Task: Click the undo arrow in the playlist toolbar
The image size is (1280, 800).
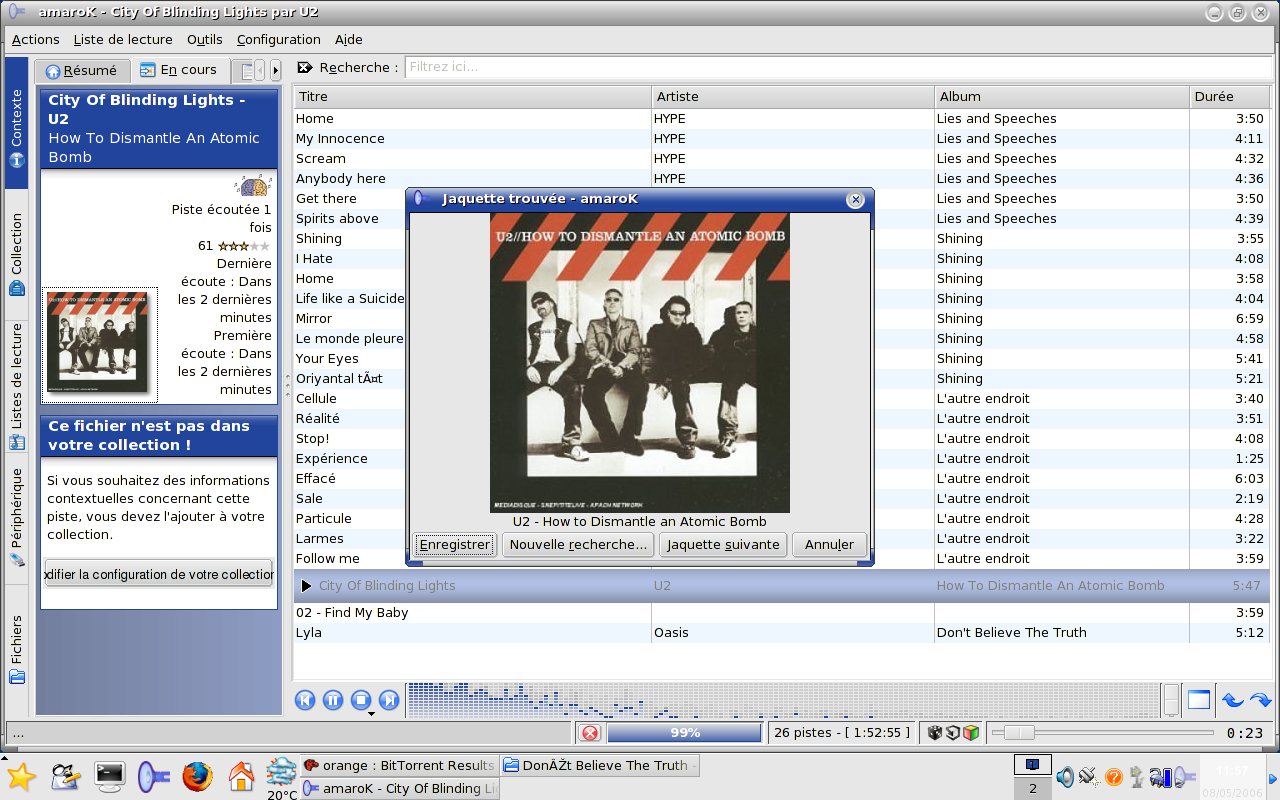Action: coord(1232,701)
